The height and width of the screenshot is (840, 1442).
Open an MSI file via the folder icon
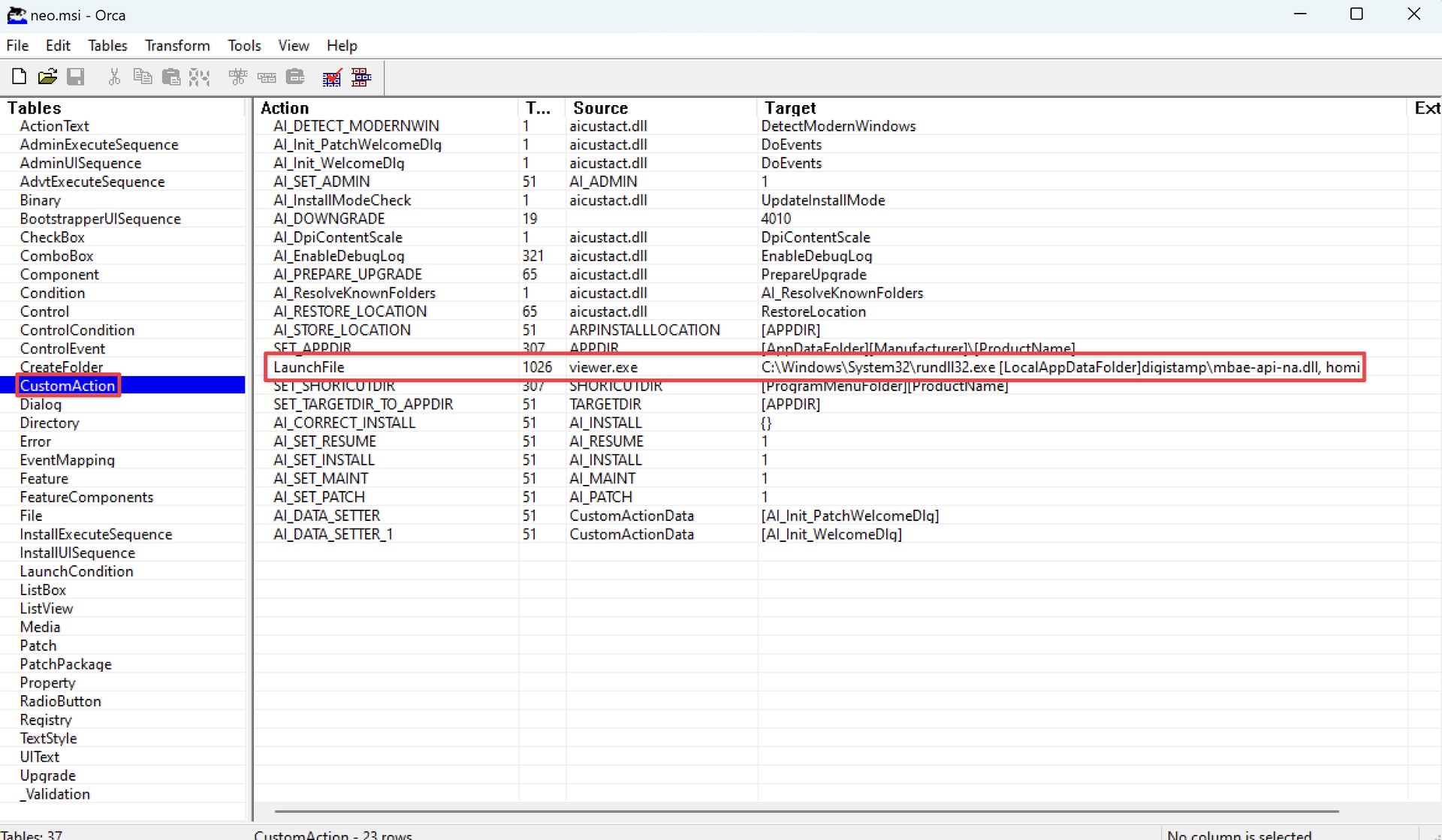[47, 76]
